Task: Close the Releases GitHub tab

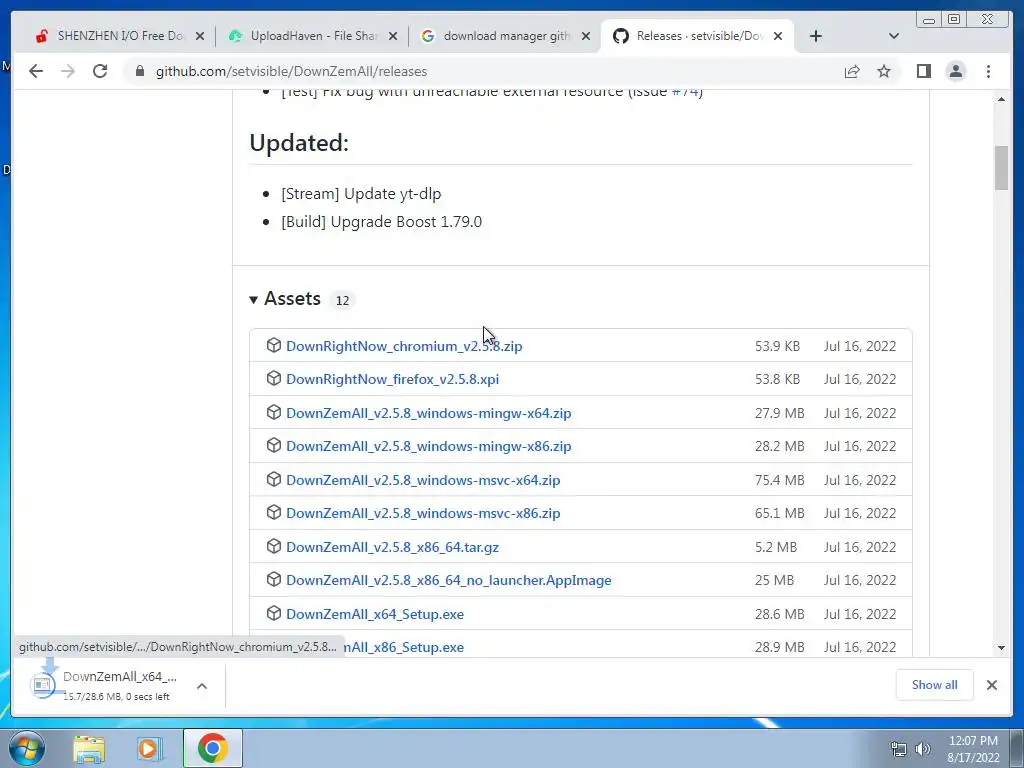Action: 778,36
